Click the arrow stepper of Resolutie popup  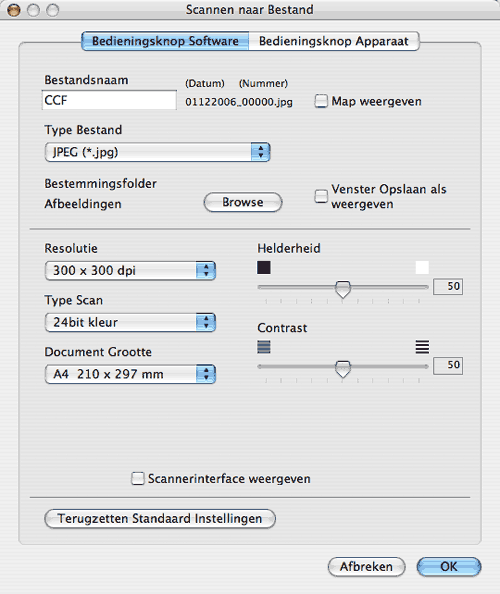(206, 270)
